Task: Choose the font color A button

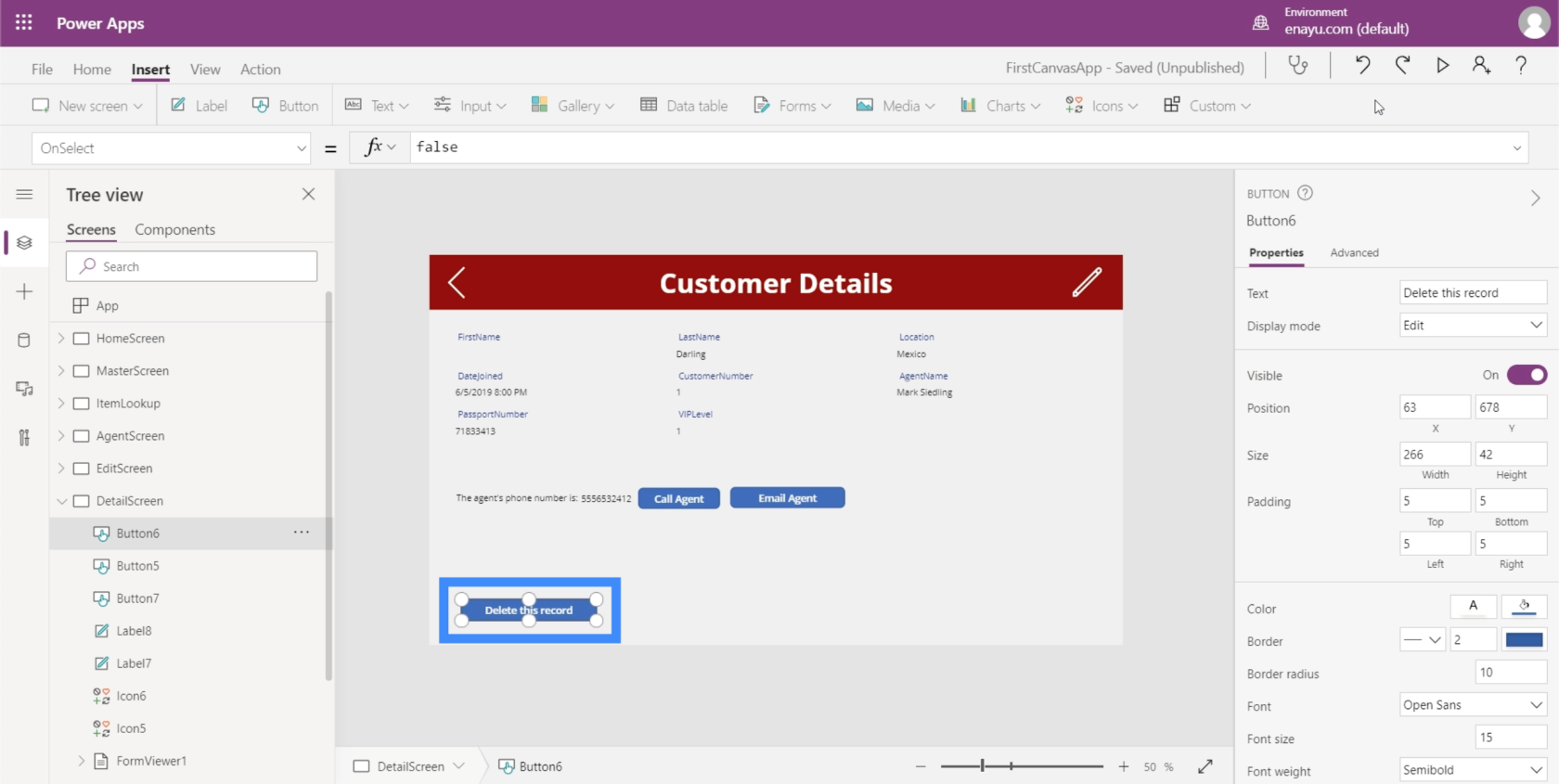Action: coord(1473,607)
